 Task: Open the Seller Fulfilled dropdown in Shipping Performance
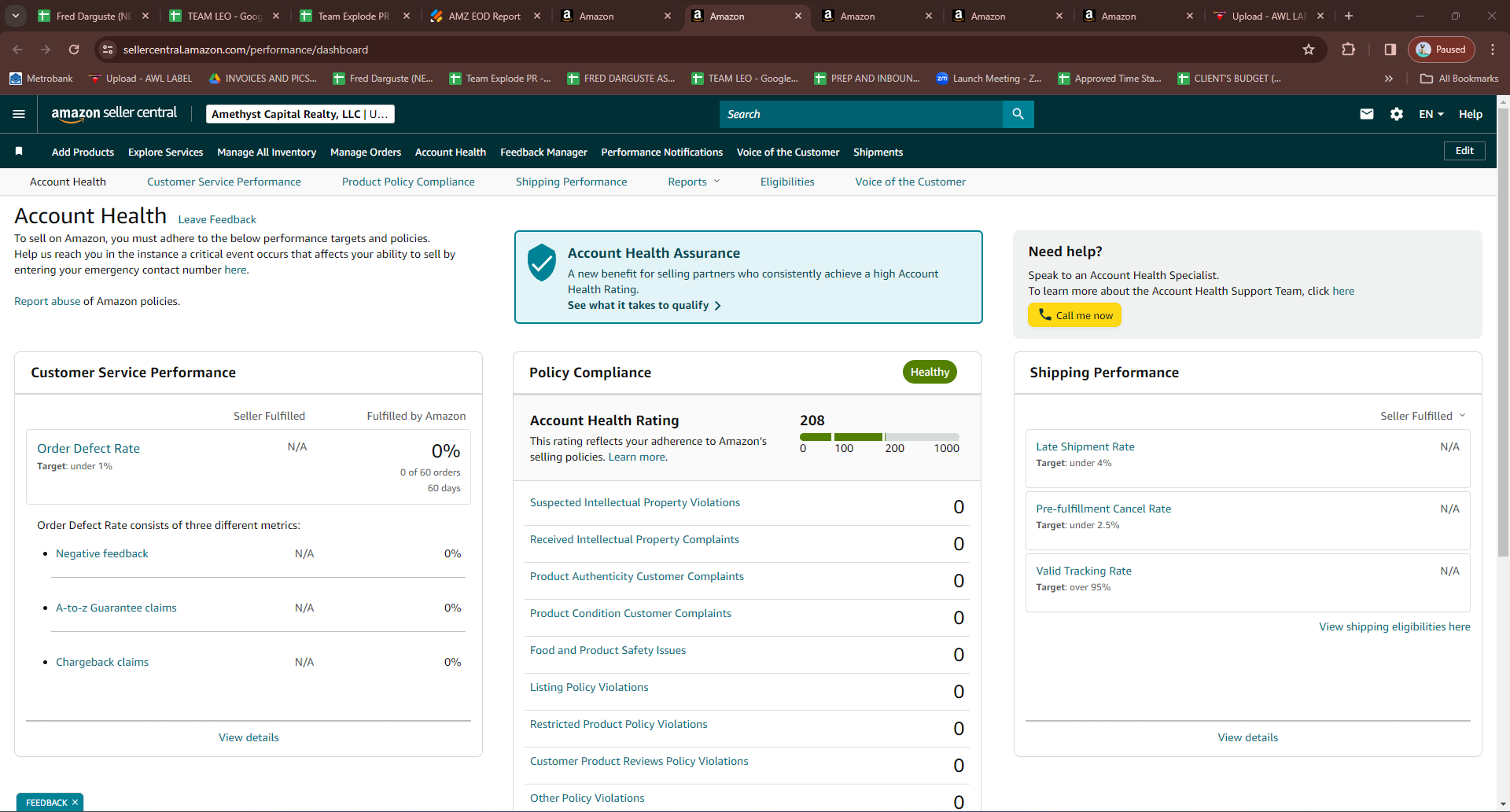[x=1423, y=416]
